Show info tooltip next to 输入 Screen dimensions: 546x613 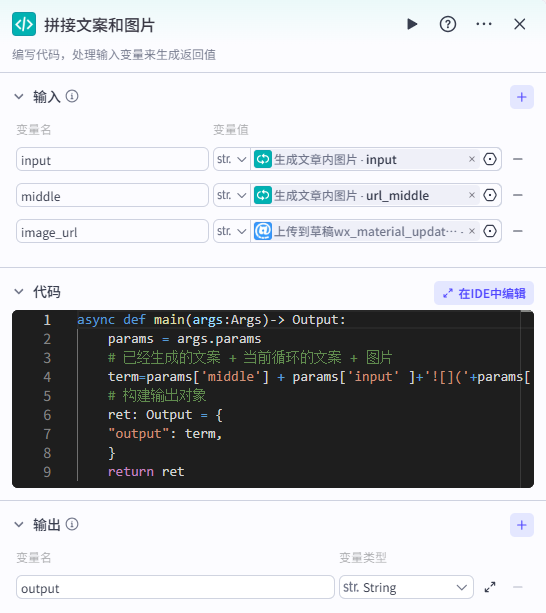(72, 96)
